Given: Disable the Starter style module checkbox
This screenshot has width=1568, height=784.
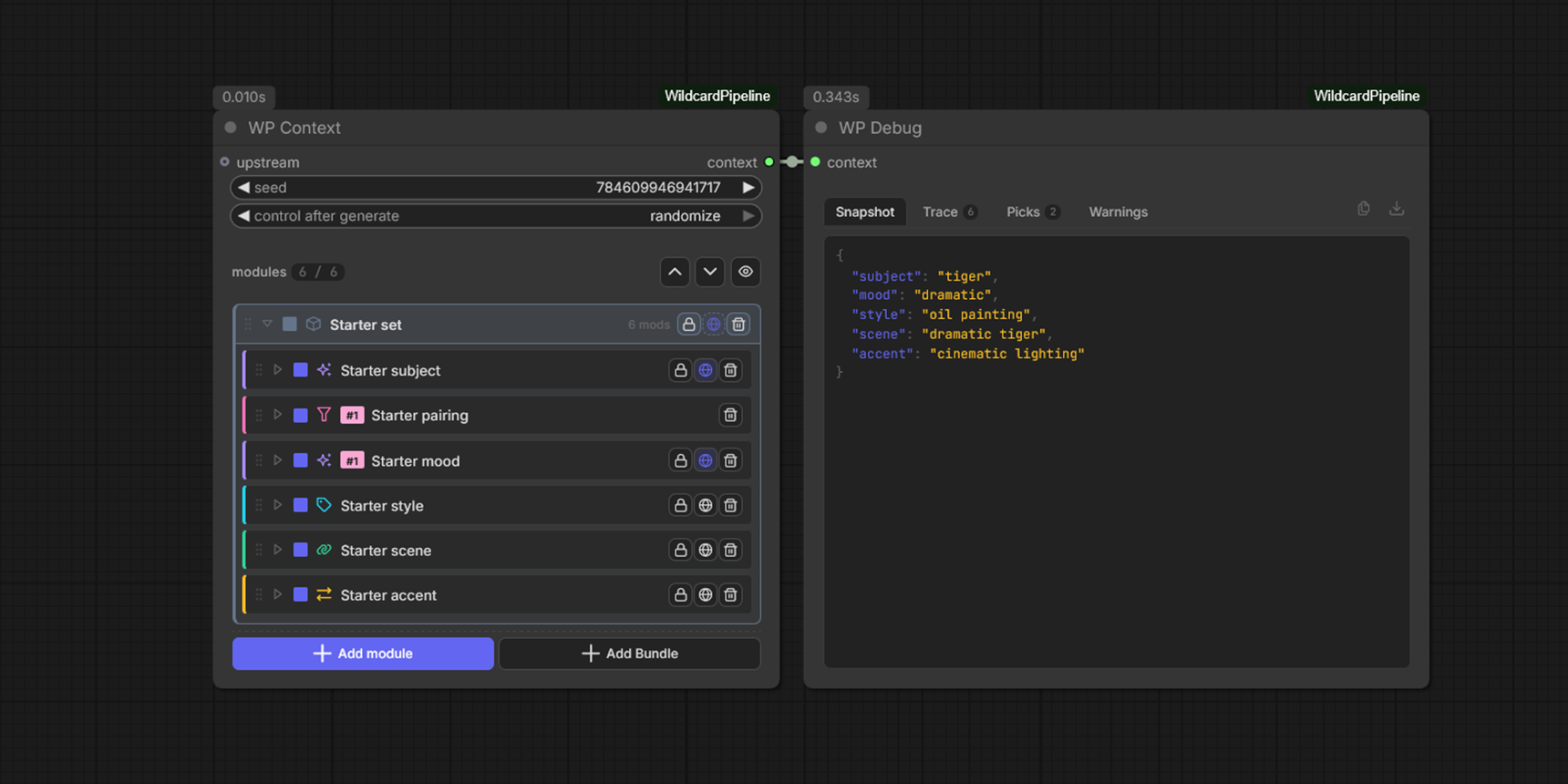Looking at the screenshot, I should [300, 505].
